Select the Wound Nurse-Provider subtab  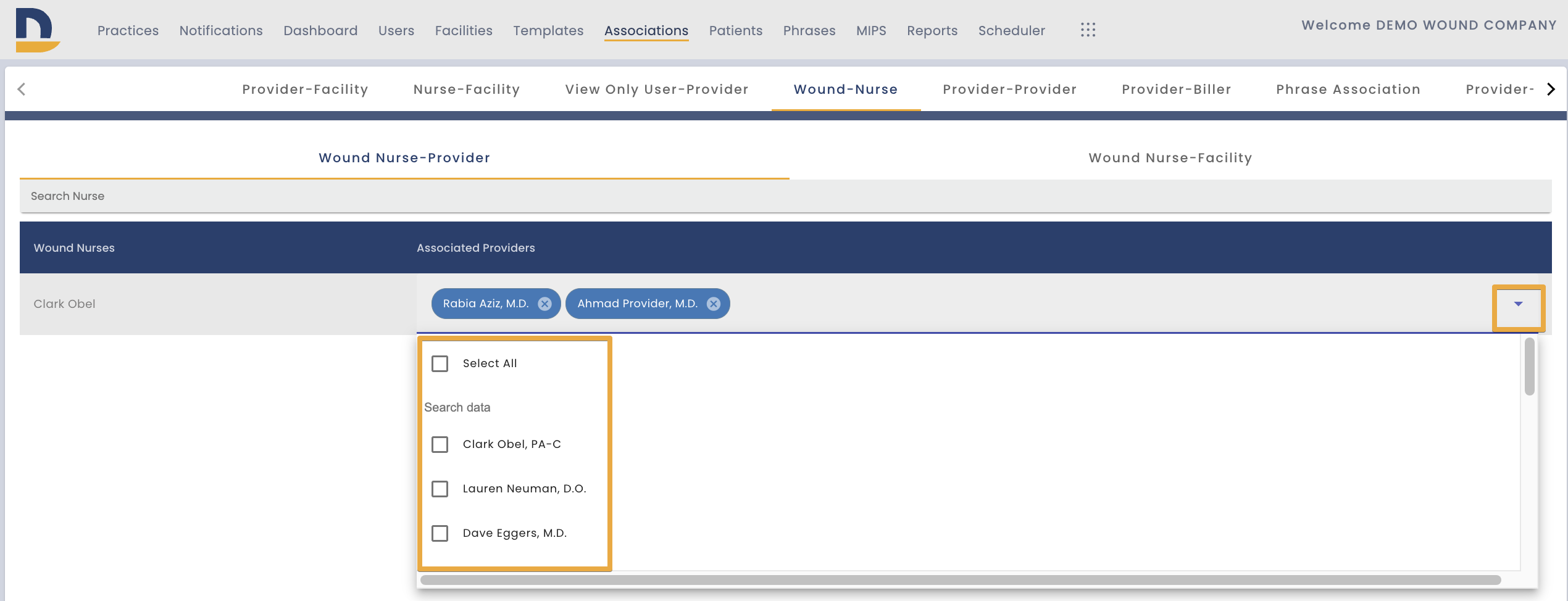[x=404, y=158]
